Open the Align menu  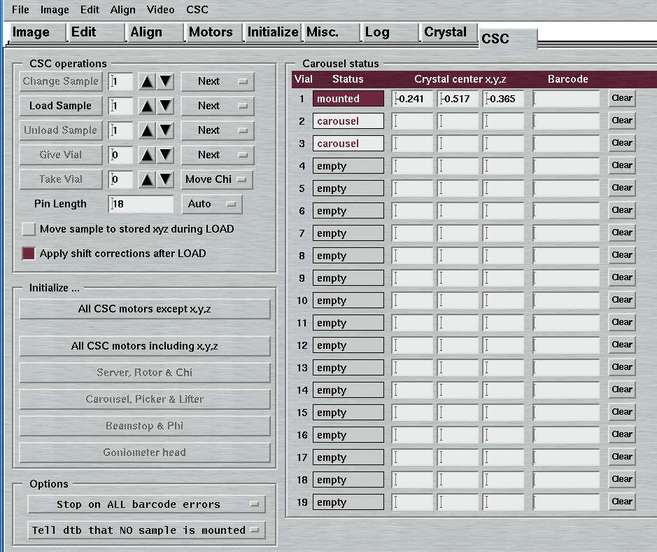[123, 9]
